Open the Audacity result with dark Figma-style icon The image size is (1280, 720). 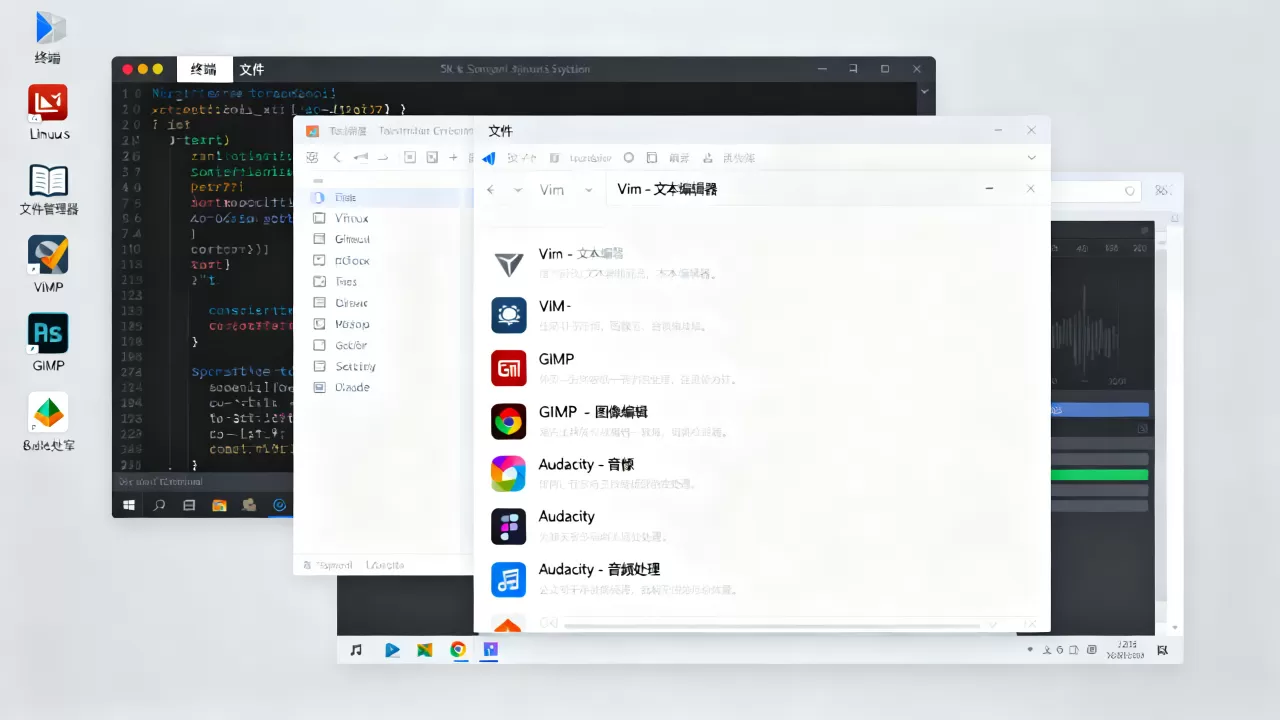coord(508,526)
